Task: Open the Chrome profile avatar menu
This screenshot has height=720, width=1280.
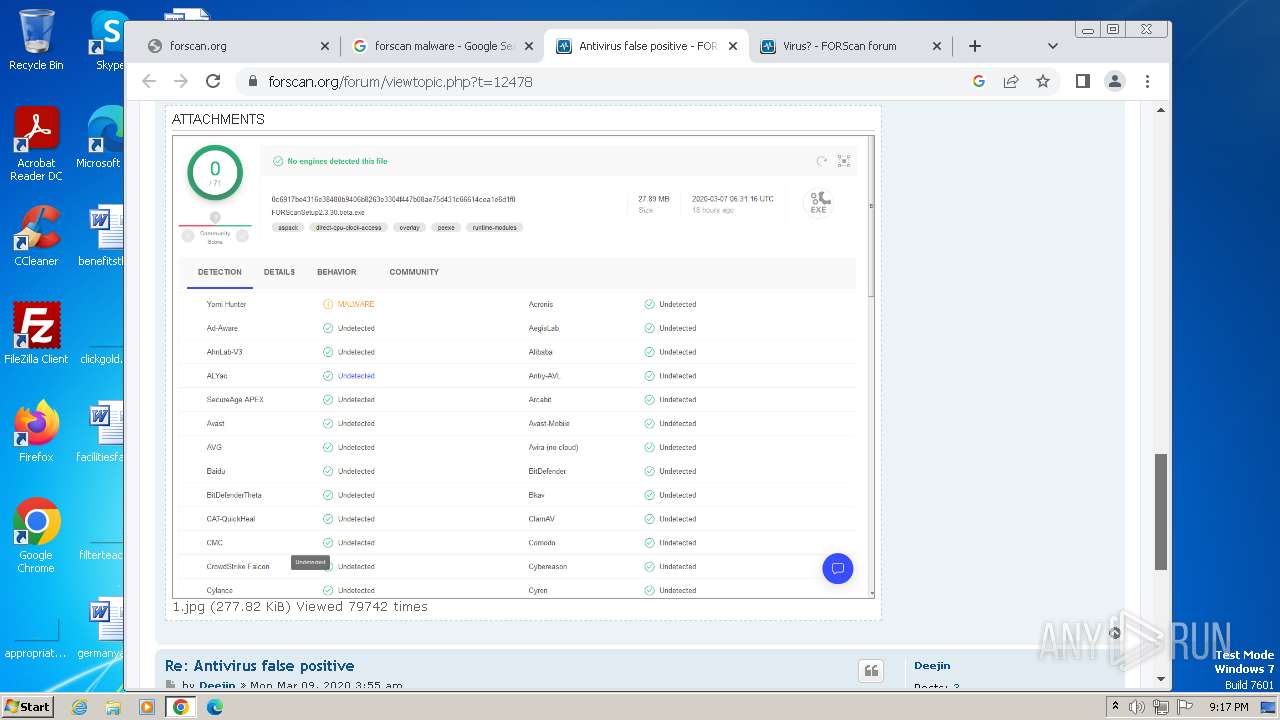Action: coord(1115,81)
